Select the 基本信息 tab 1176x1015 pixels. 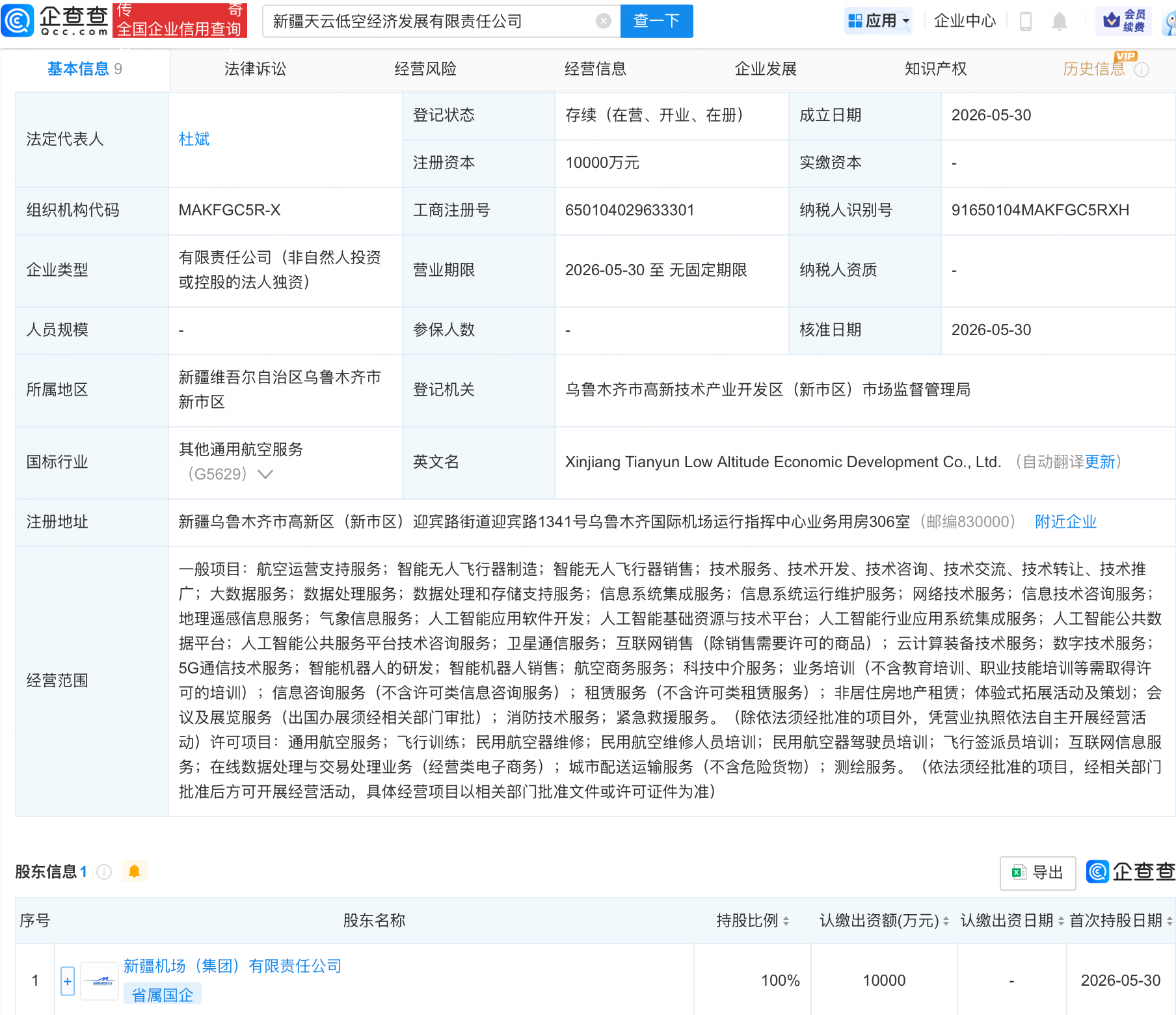[85, 69]
